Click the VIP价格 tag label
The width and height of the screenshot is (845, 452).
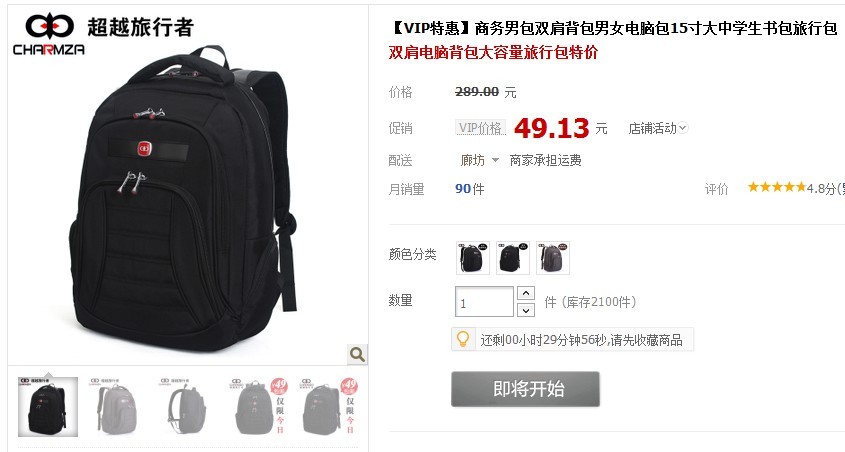480,128
